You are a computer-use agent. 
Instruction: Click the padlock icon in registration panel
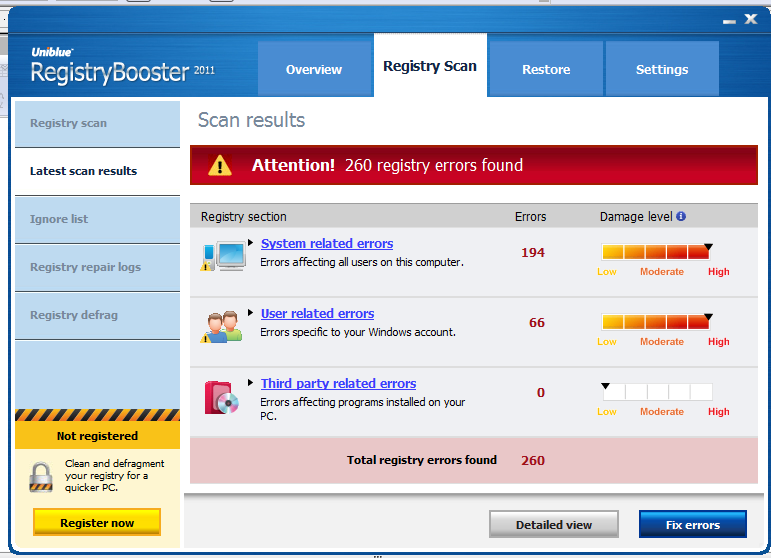[x=41, y=477]
